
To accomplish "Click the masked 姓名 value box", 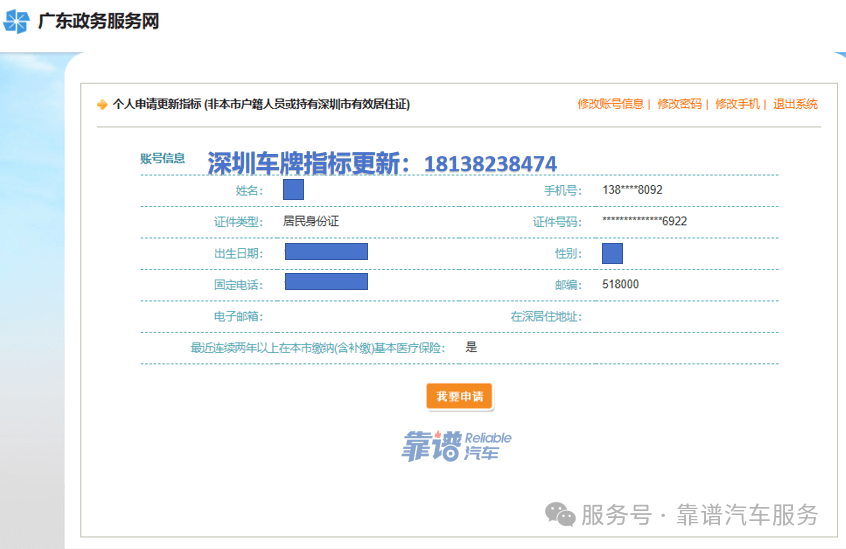I will tap(293, 190).
